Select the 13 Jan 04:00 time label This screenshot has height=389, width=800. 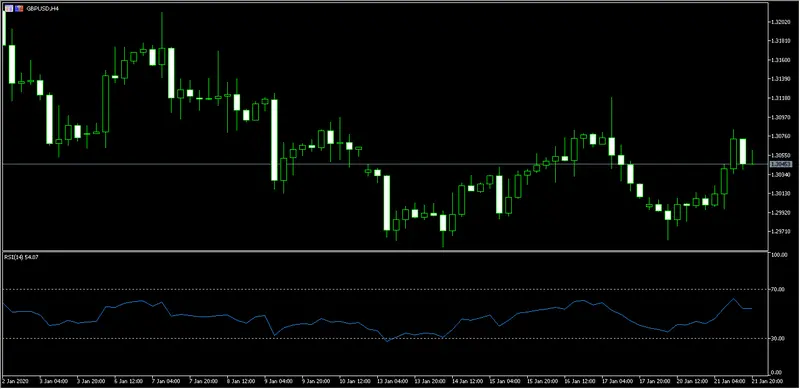pyautogui.click(x=391, y=381)
